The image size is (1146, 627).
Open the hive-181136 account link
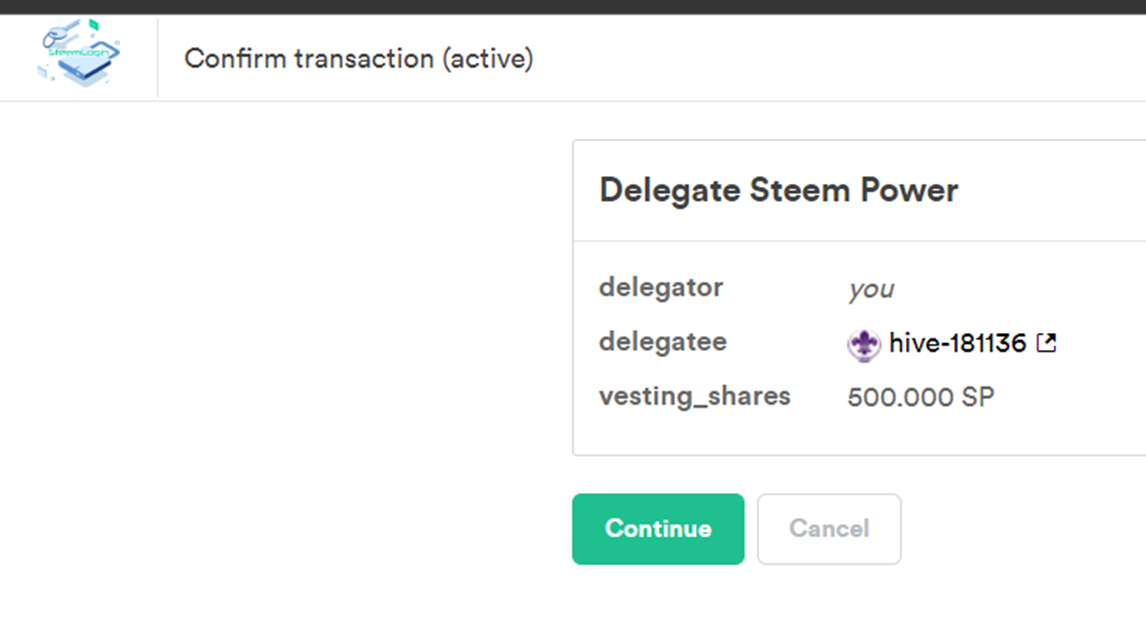(x=957, y=344)
